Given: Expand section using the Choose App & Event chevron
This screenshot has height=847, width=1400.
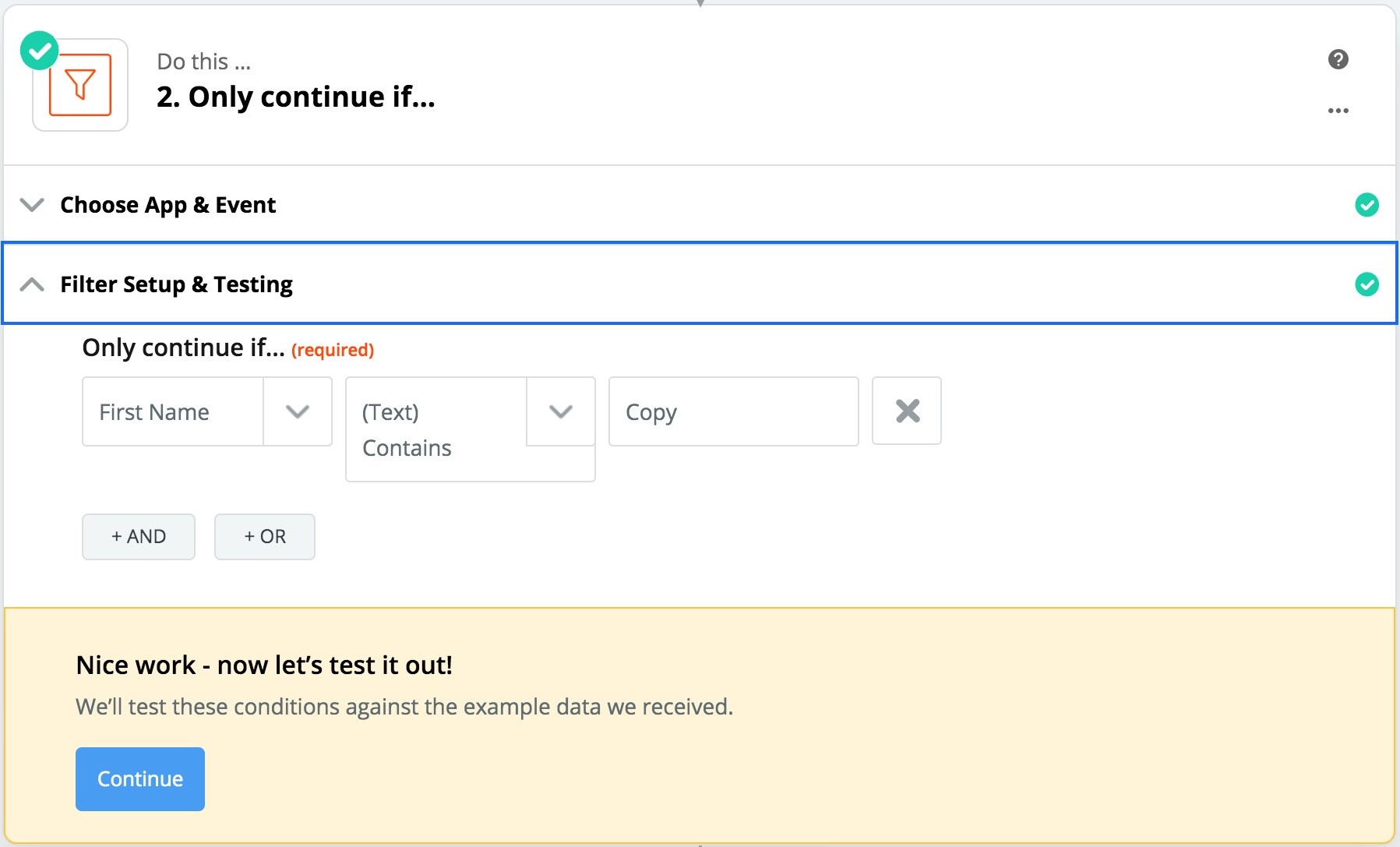Looking at the screenshot, I should click(32, 205).
